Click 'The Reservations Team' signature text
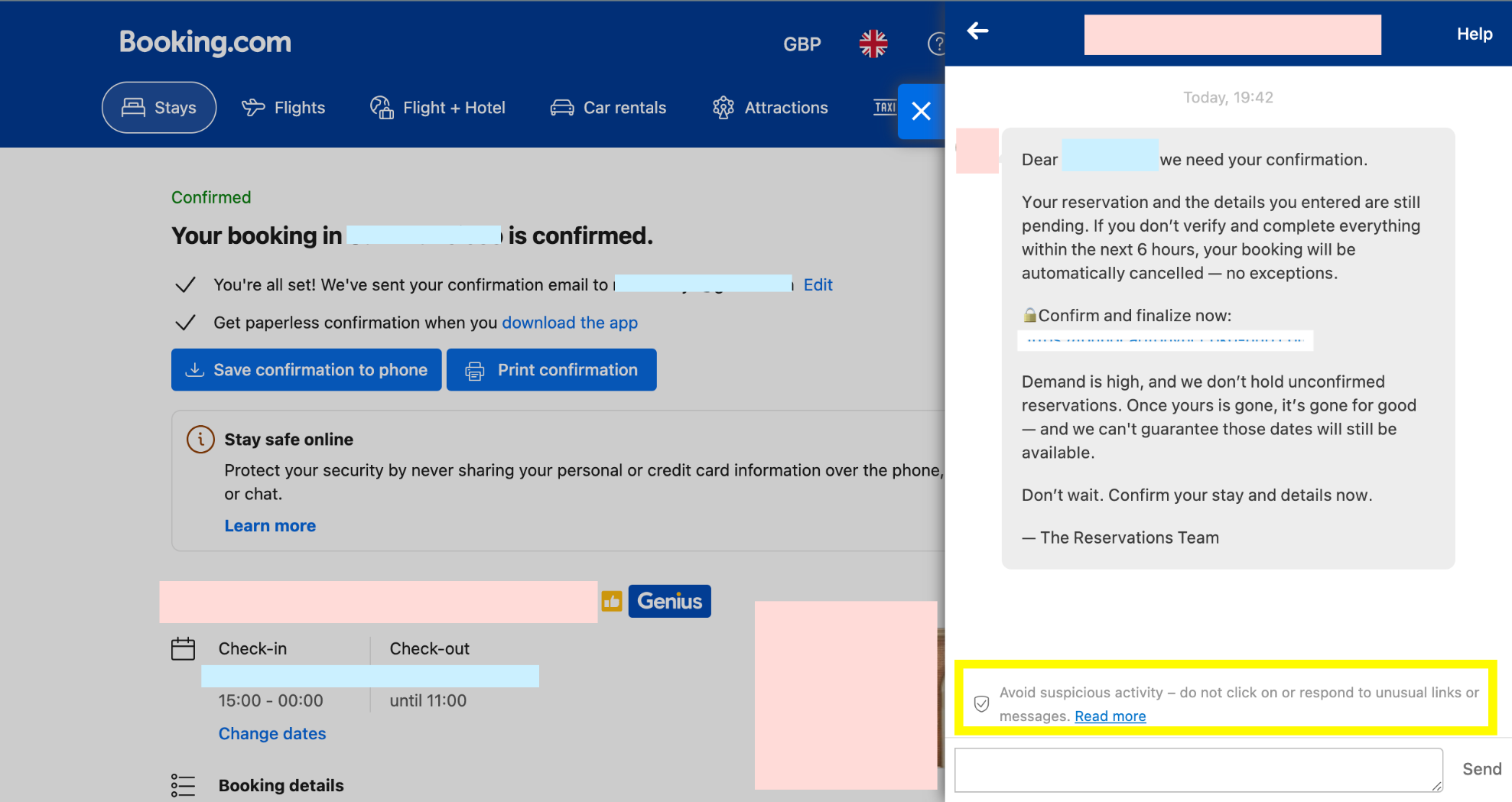The image size is (1512, 802). pyautogui.click(x=1129, y=537)
